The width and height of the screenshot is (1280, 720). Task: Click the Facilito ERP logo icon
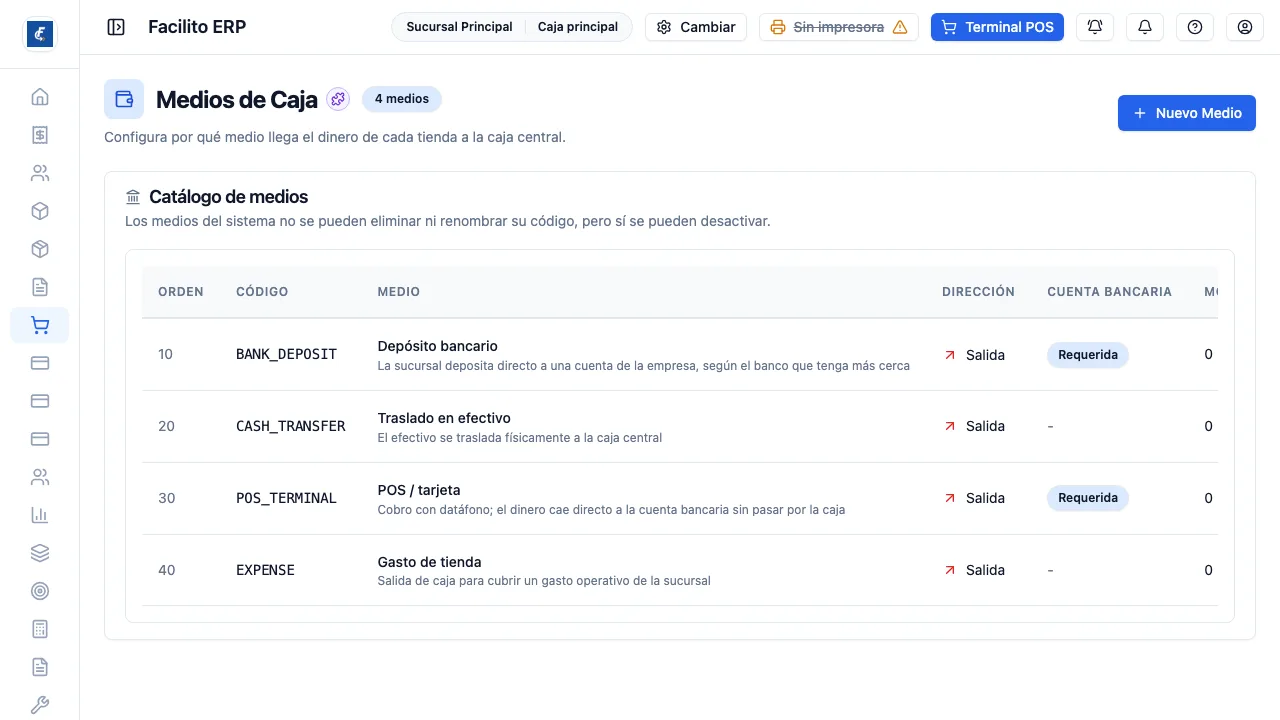[x=40, y=34]
